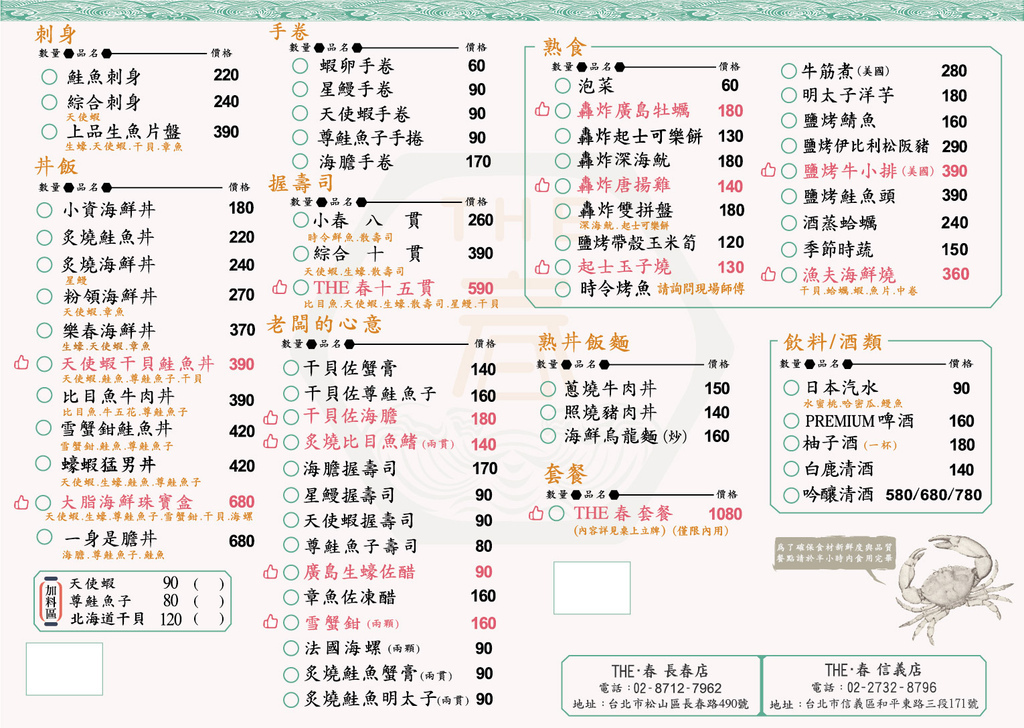Select the circle beside 法國海螺
This screenshot has height=728, width=1024.
click(x=291, y=648)
